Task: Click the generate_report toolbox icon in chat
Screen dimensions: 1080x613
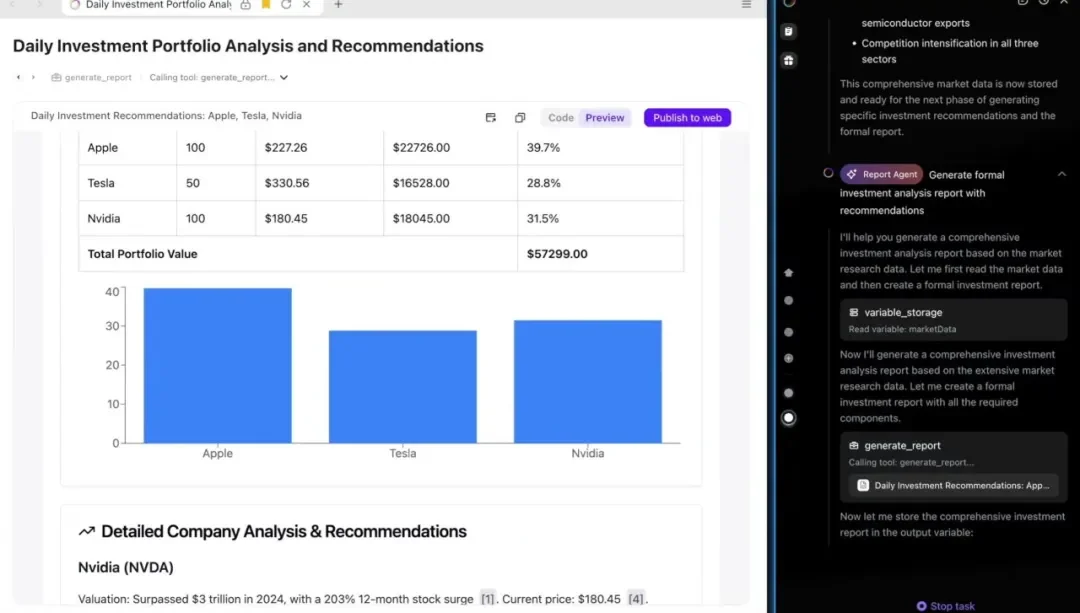Action: click(x=853, y=446)
